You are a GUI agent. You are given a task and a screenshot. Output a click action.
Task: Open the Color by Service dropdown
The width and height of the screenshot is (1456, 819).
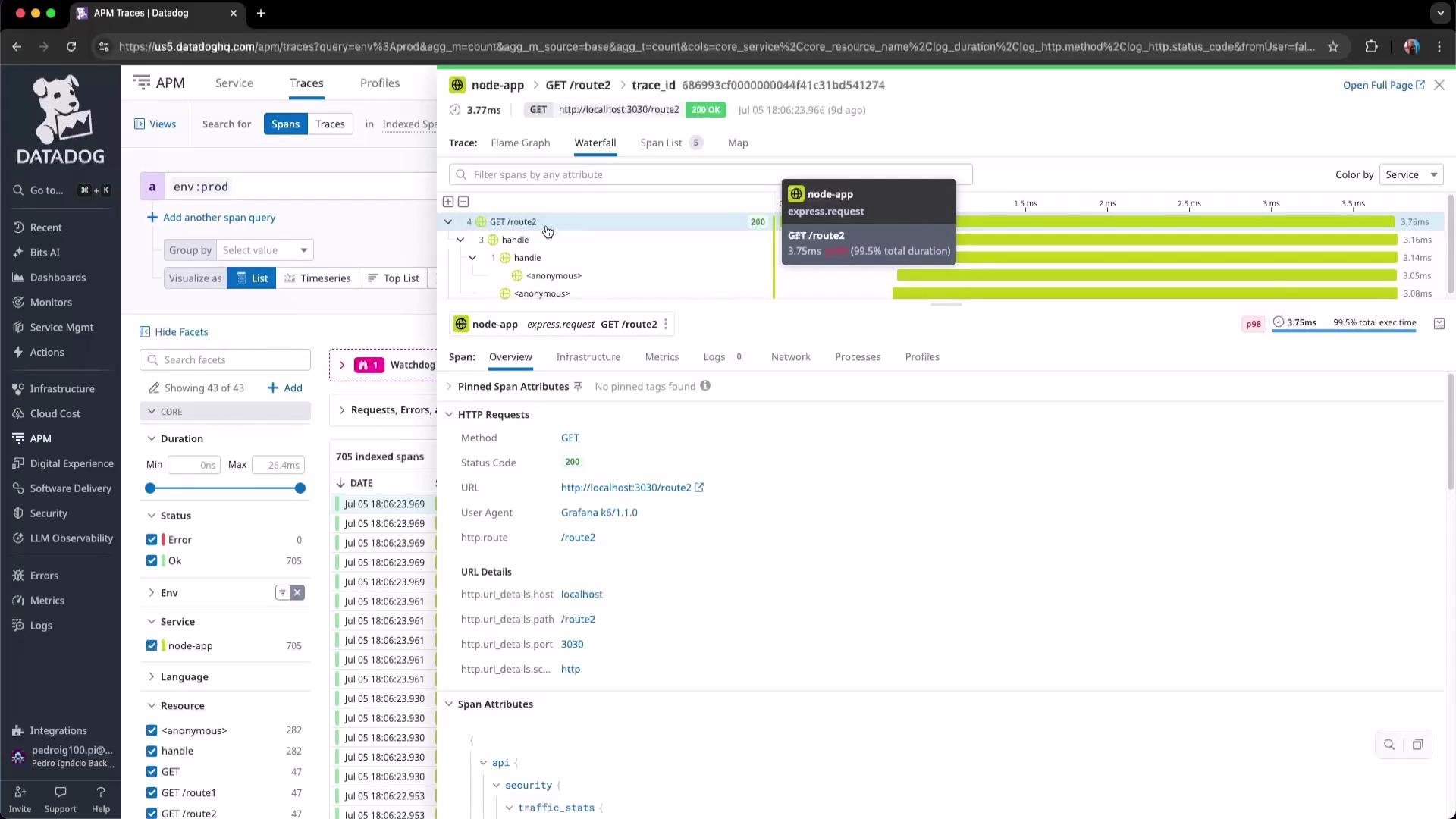[x=1411, y=175]
